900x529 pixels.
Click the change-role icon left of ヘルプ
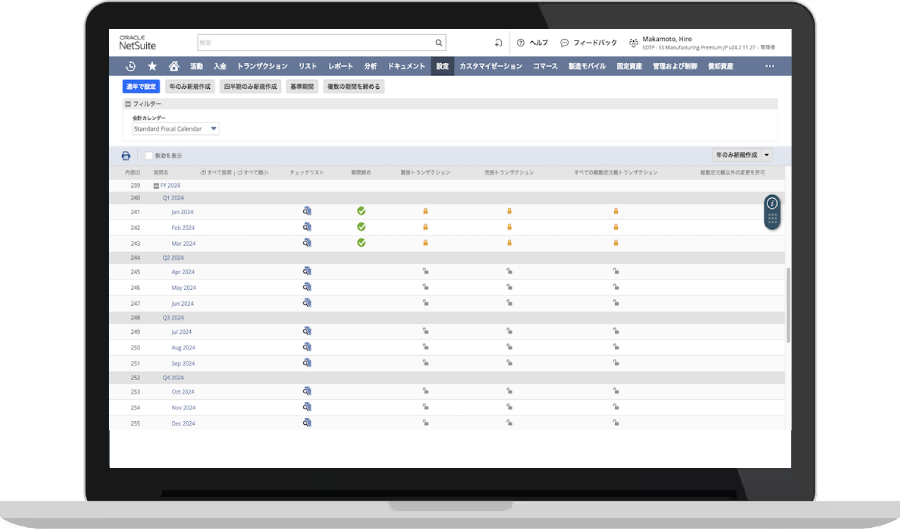point(498,42)
